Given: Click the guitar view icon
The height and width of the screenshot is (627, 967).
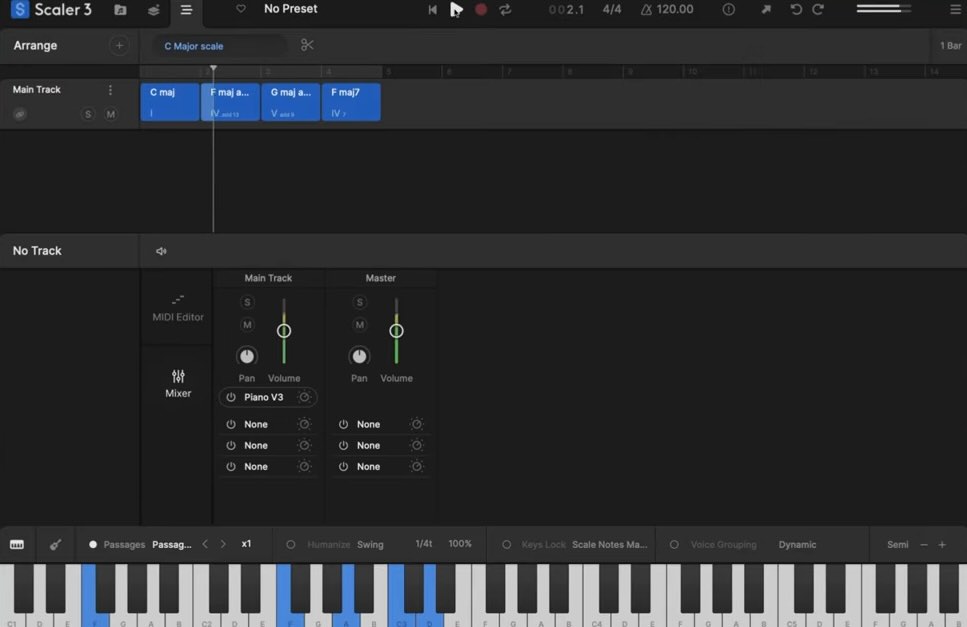Looking at the screenshot, I should [x=55, y=544].
